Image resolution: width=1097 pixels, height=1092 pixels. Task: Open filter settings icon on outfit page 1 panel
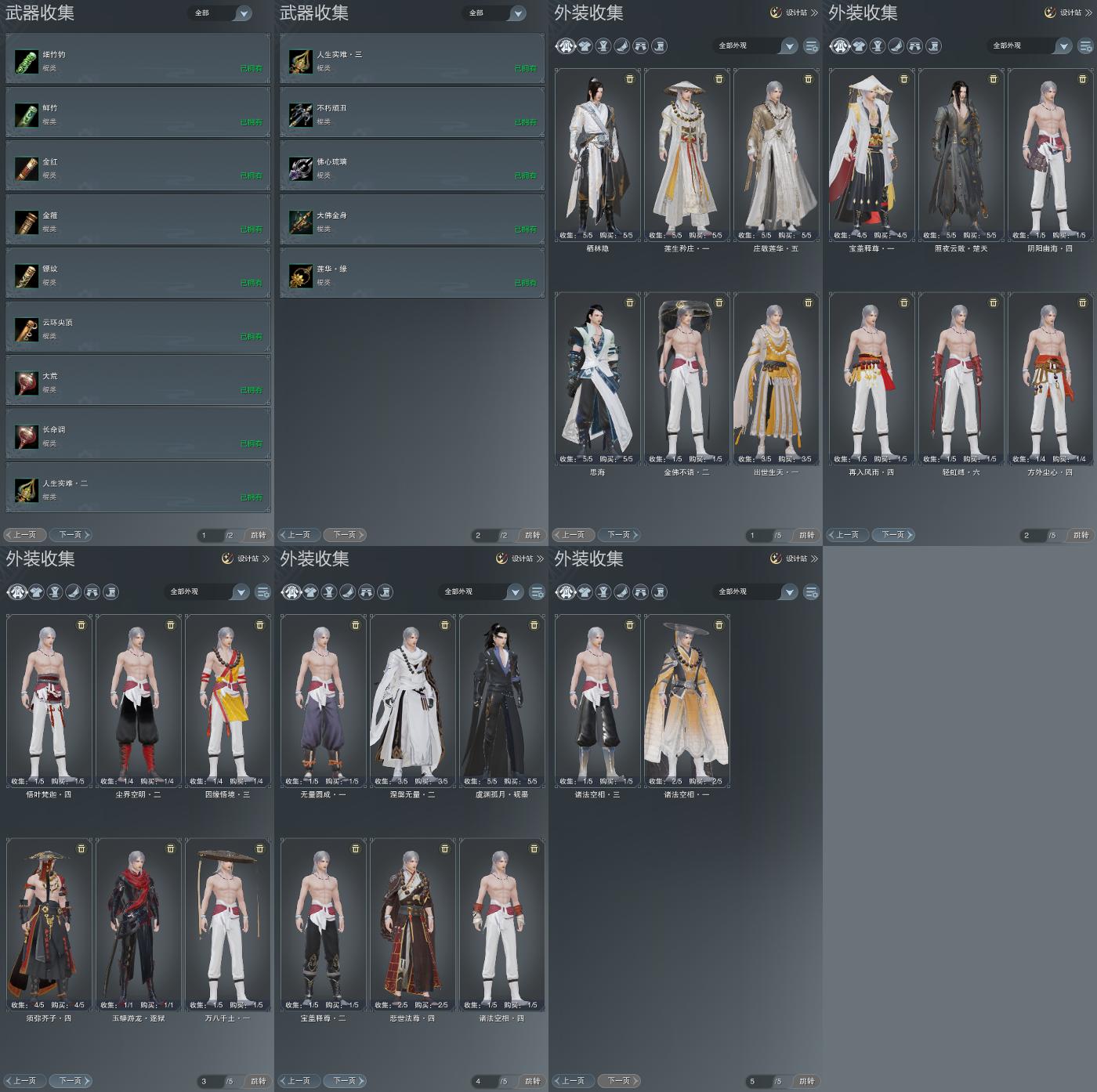[812, 46]
